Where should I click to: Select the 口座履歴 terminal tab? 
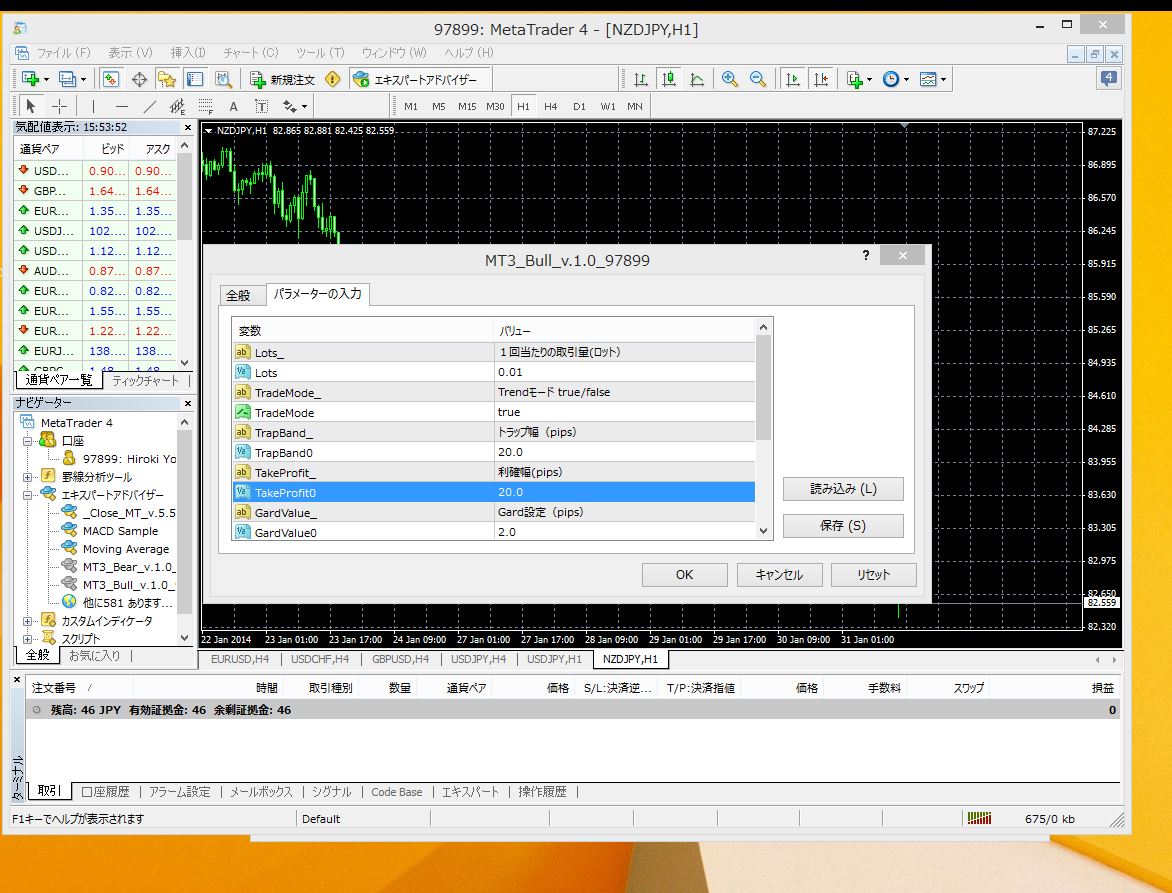click(x=105, y=791)
